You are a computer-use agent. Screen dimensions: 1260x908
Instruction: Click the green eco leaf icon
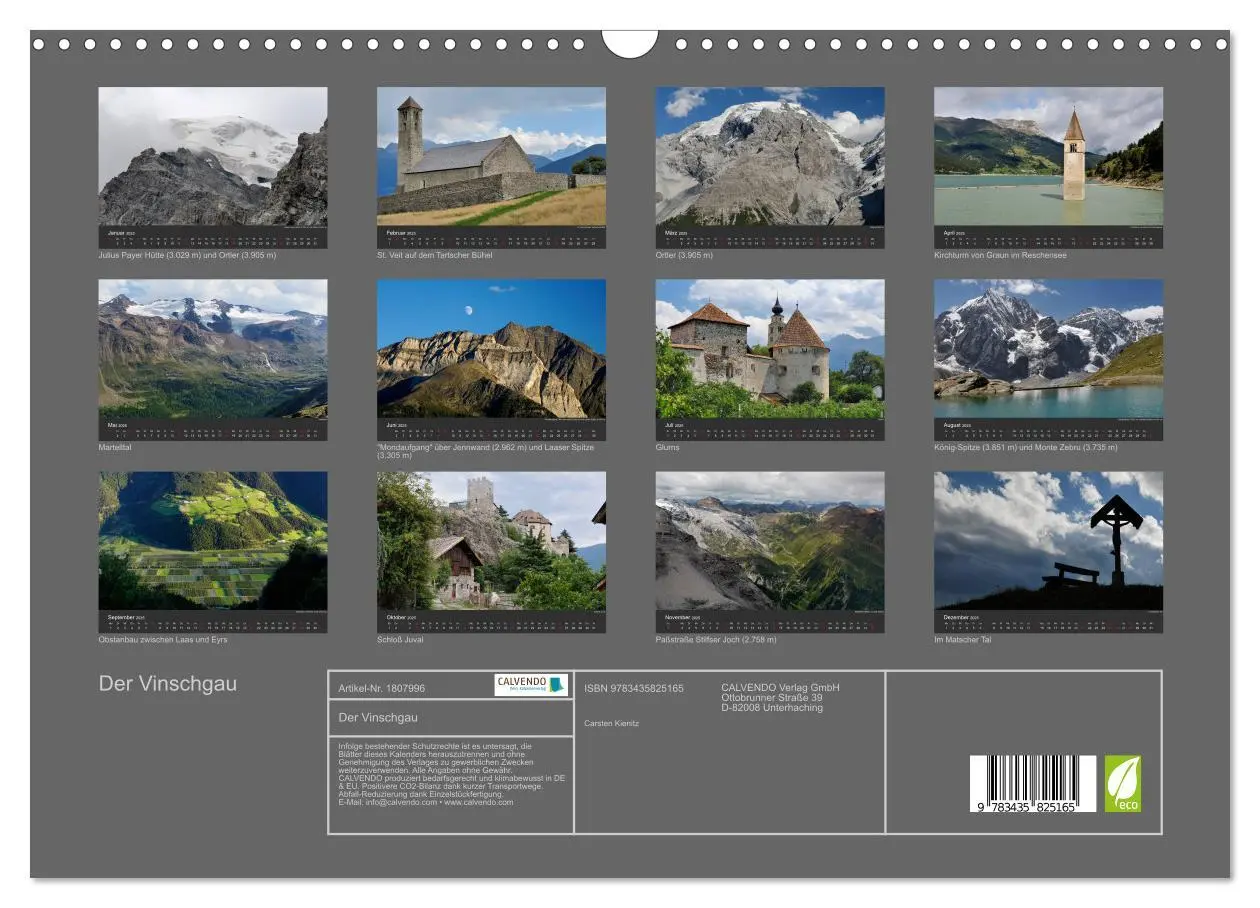(1122, 783)
